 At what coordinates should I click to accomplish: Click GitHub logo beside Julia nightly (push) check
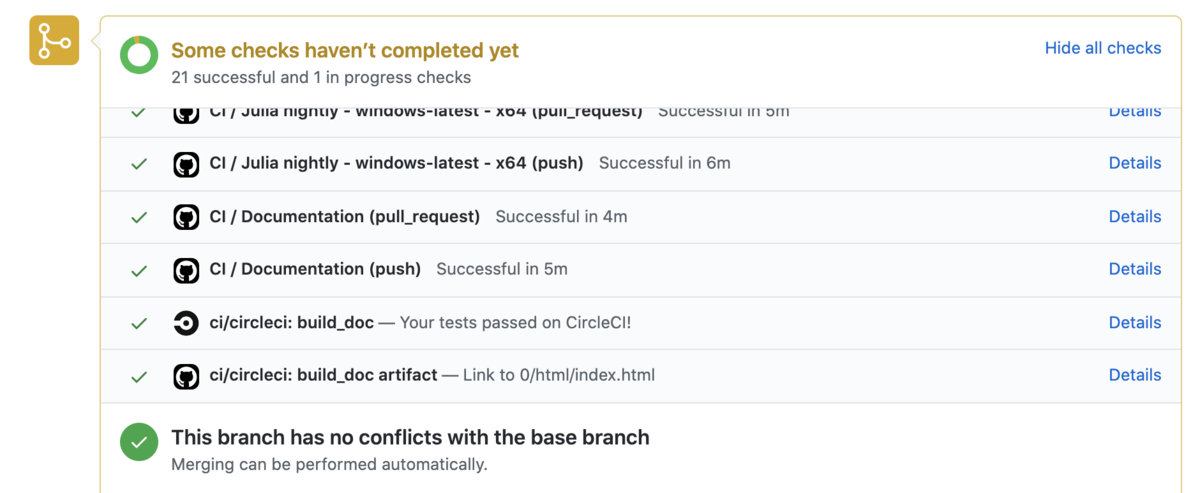[x=186, y=164]
